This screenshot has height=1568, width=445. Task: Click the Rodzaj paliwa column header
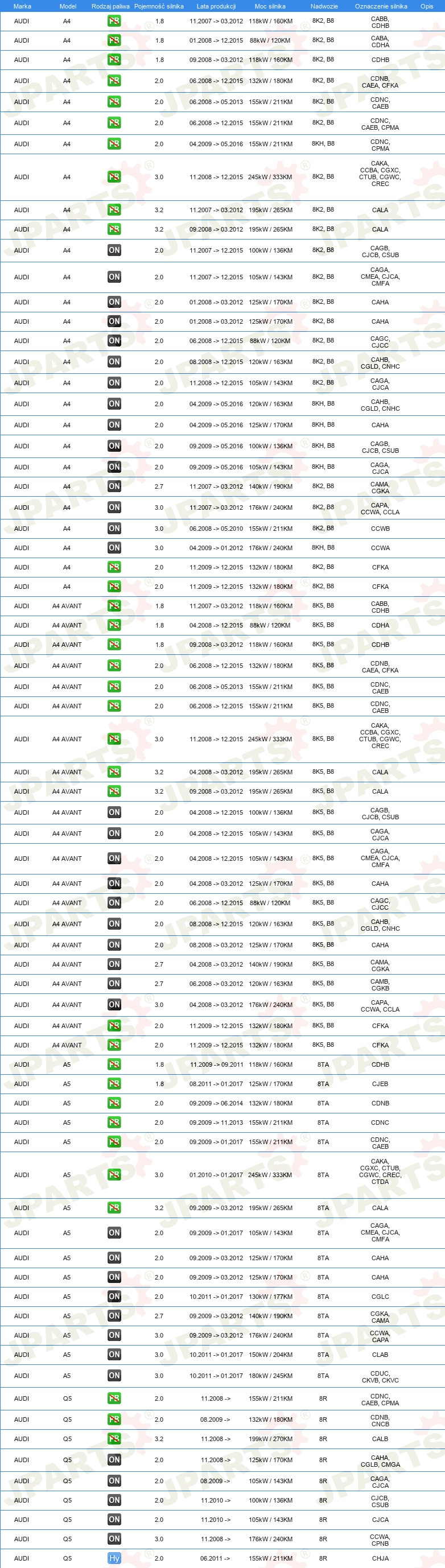click(x=110, y=6)
